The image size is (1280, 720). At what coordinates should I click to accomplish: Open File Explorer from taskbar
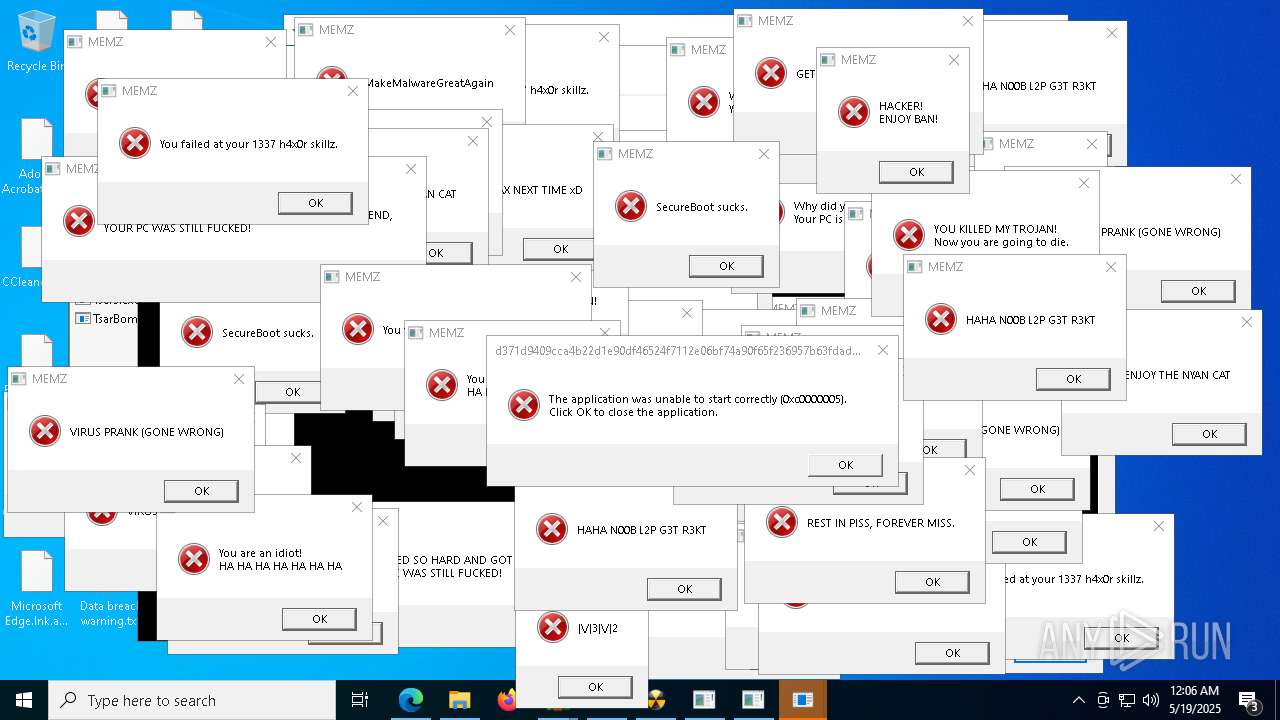(x=459, y=700)
